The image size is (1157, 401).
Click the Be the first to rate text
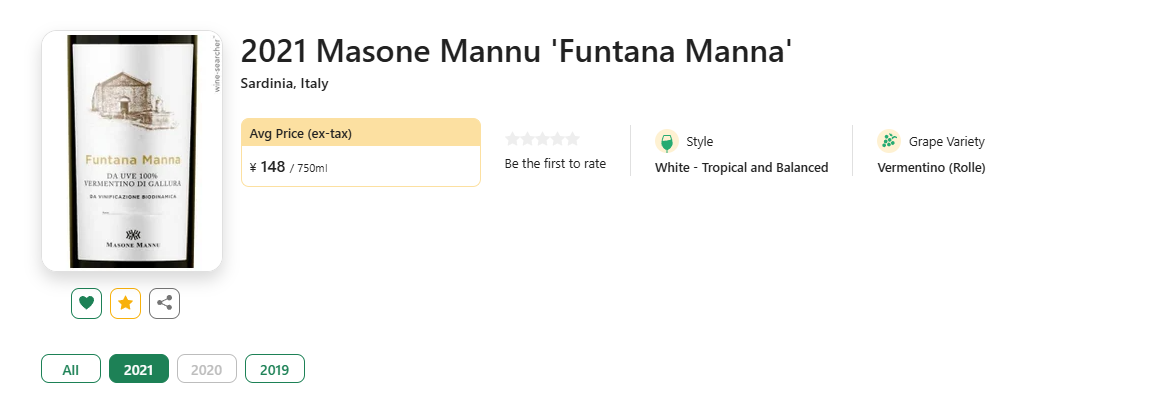pos(555,164)
